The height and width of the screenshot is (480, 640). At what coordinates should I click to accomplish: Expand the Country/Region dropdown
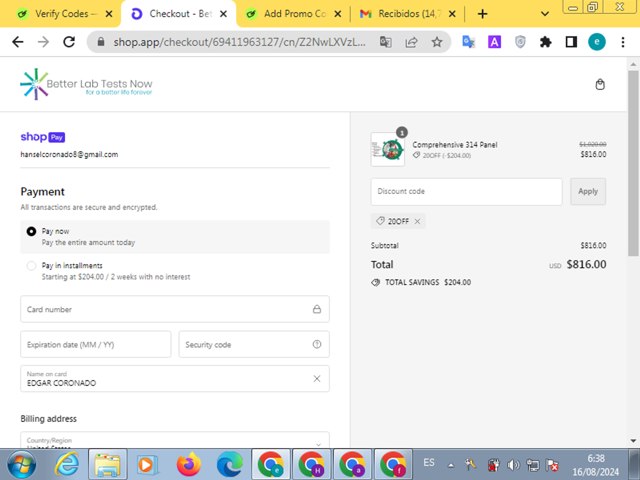175,440
